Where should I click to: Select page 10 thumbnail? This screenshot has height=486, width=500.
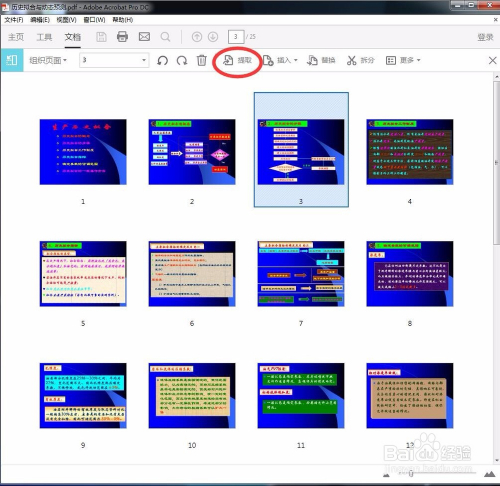(x=192, y=396)
